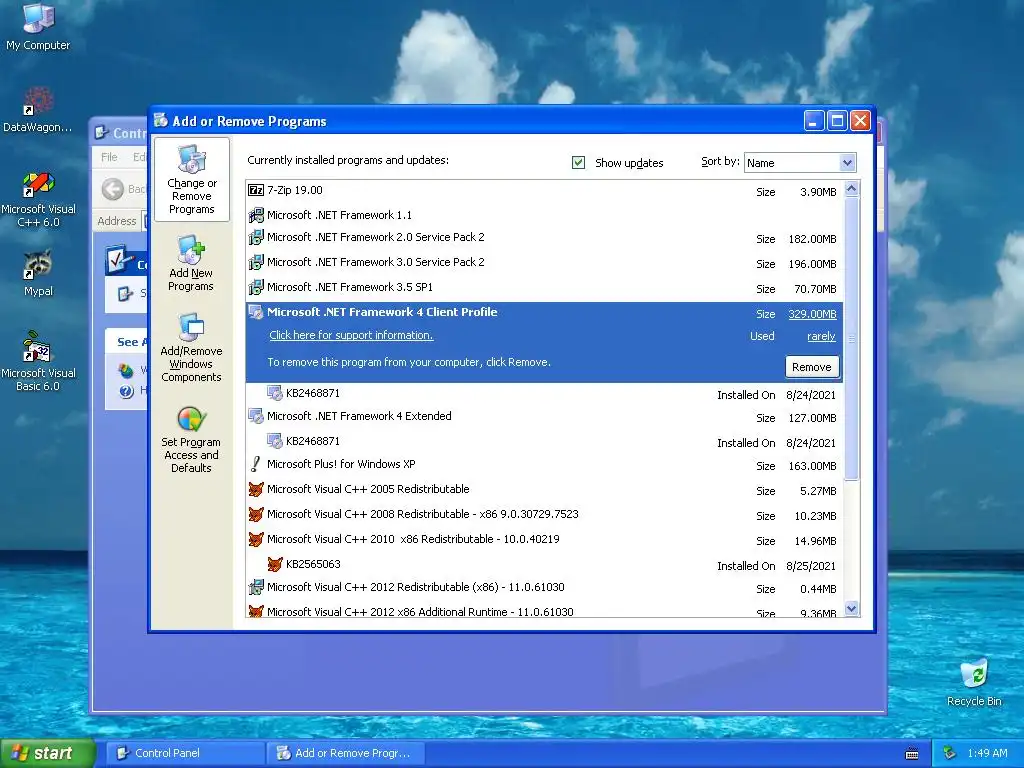Click the .NET Framework 4 Extended icon

(x=256, y=416)
